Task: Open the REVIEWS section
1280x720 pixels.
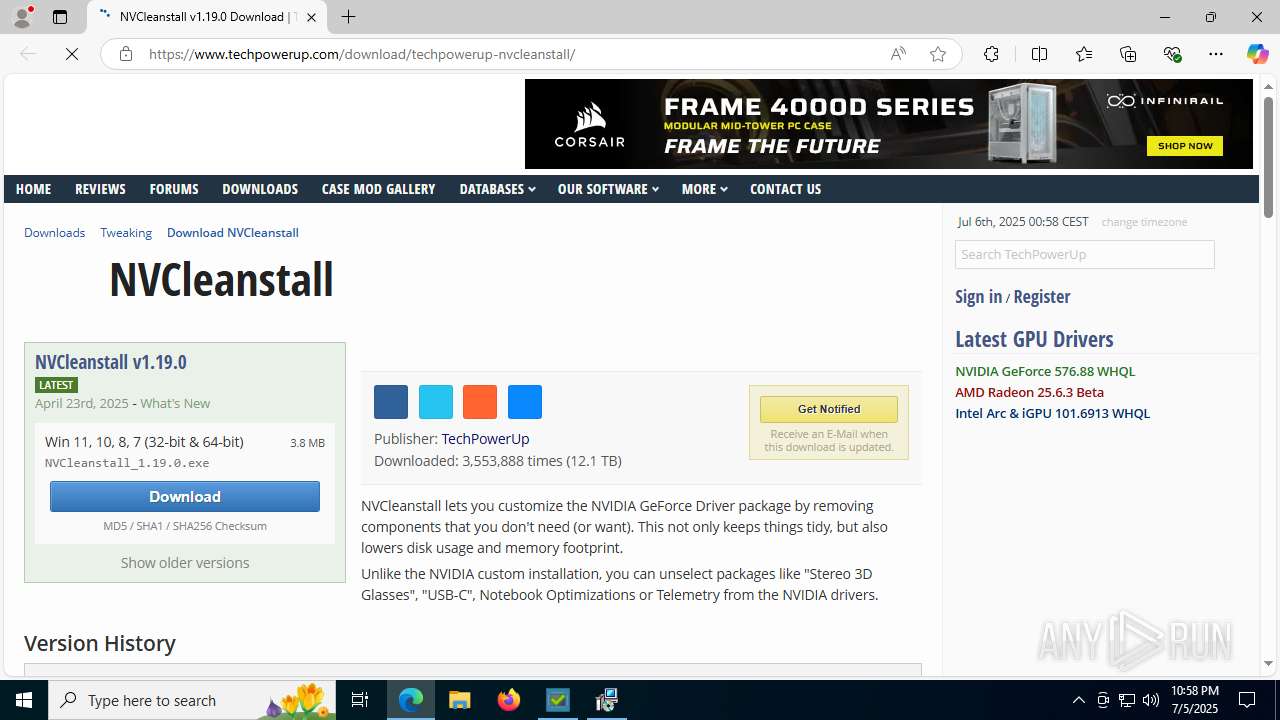Action: [x=100, y=189]
